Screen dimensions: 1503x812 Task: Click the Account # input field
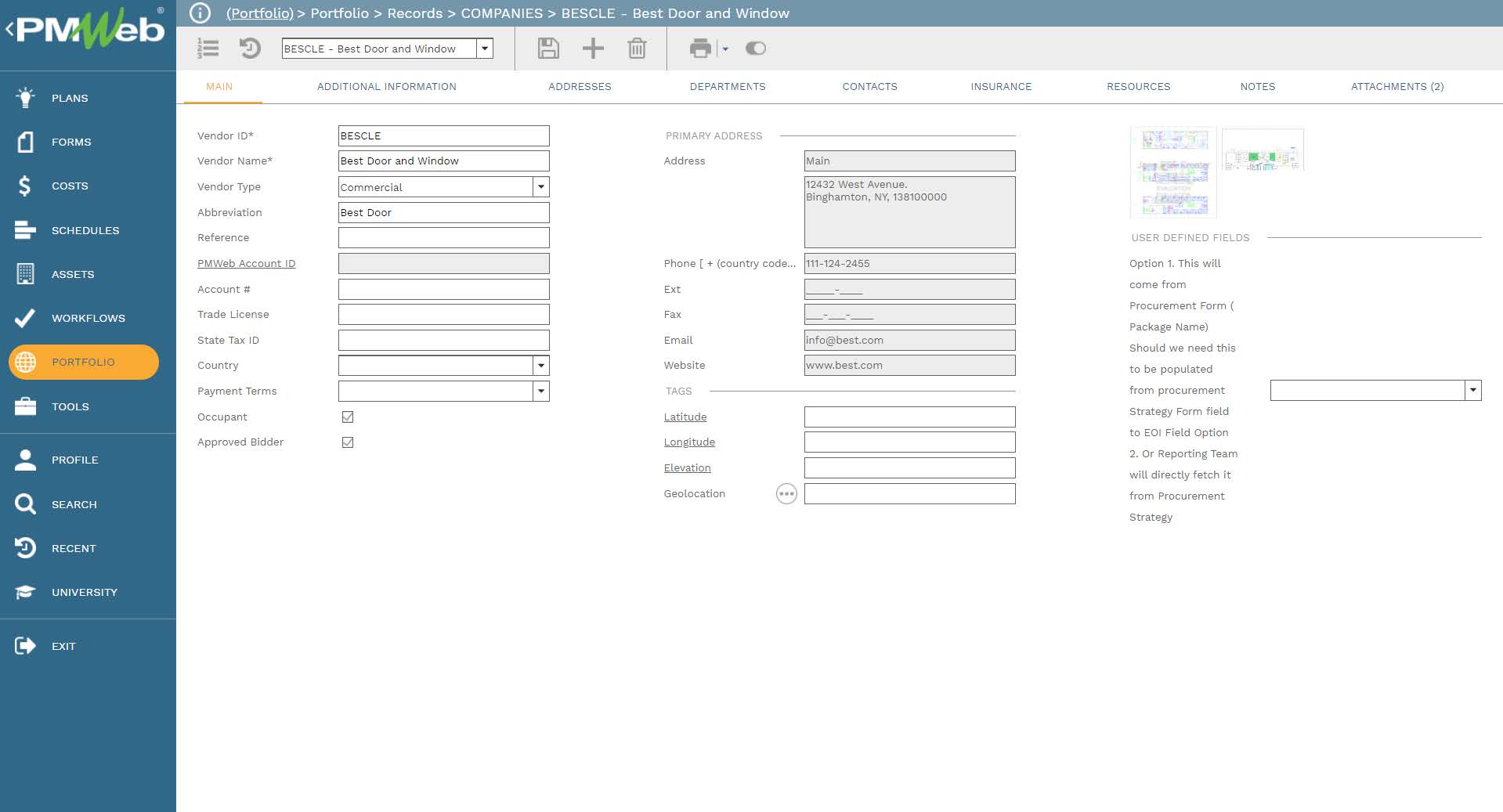click(444, 289)
